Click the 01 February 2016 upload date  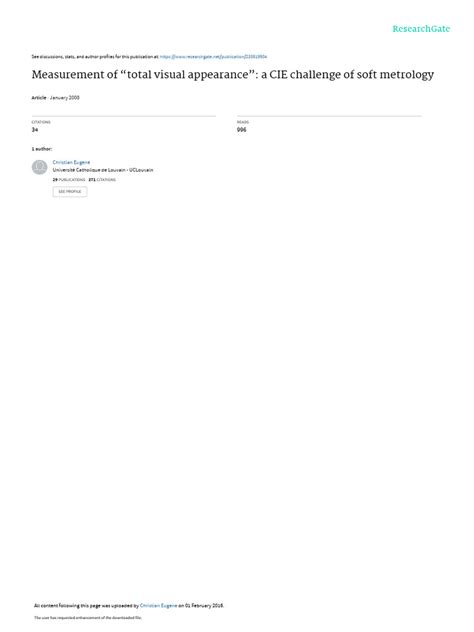click(x=204, y=606)
